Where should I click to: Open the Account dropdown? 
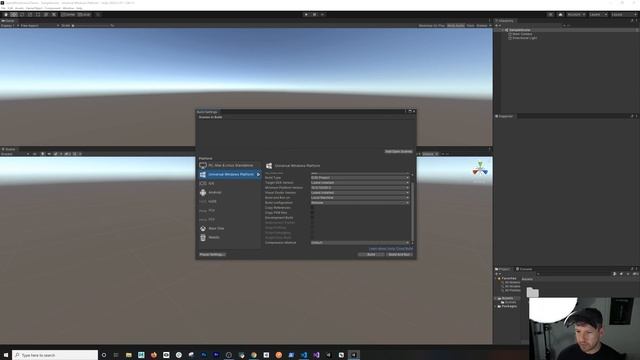[576, 14]
